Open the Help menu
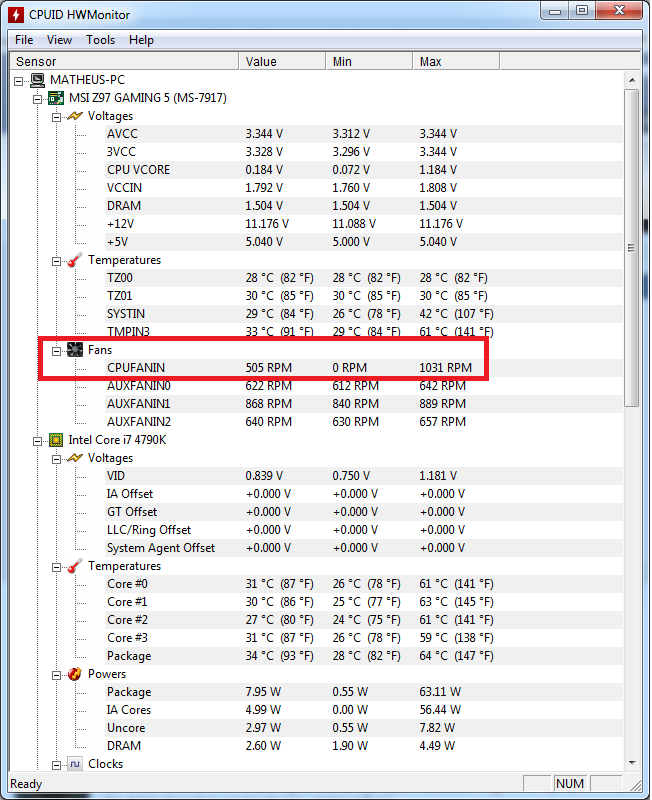 141,40
